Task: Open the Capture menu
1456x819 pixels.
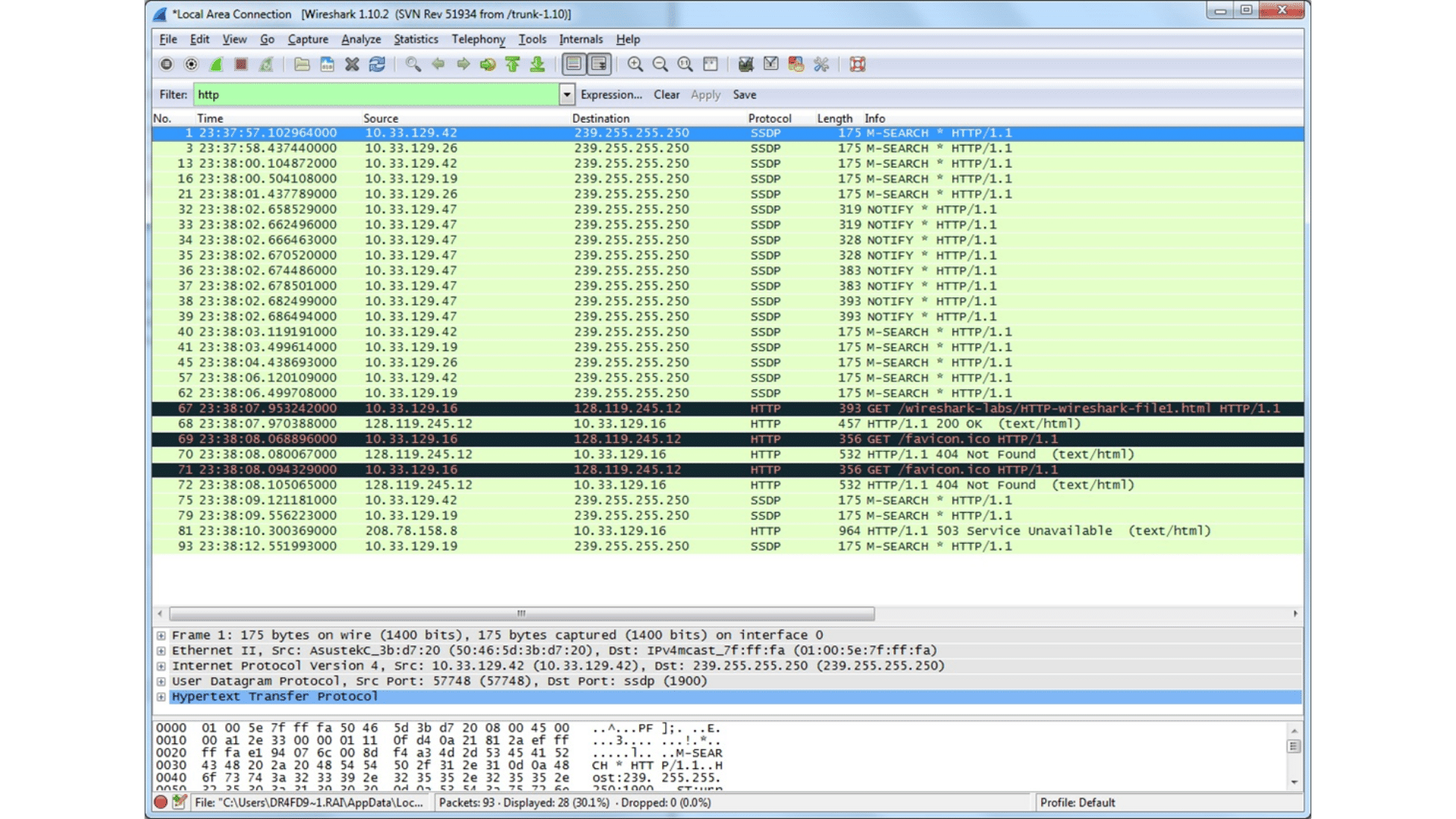Action: [308, 39]
